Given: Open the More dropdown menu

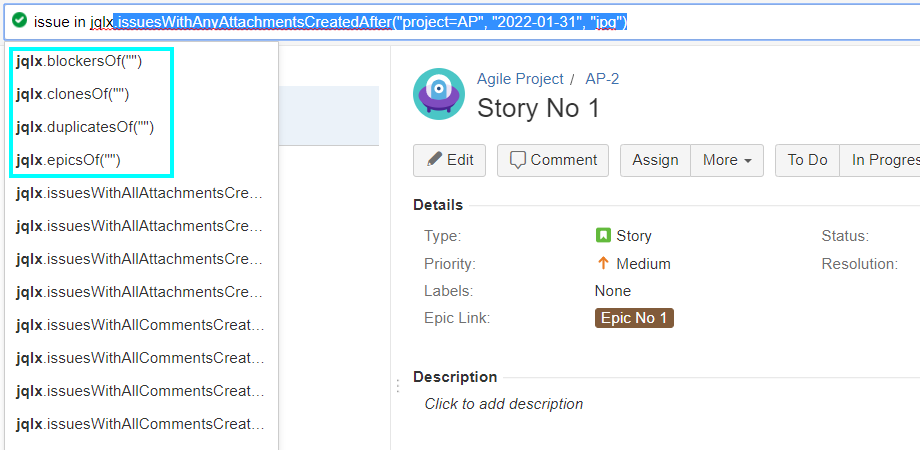Looking at the screenshot, I should (727, 160).
